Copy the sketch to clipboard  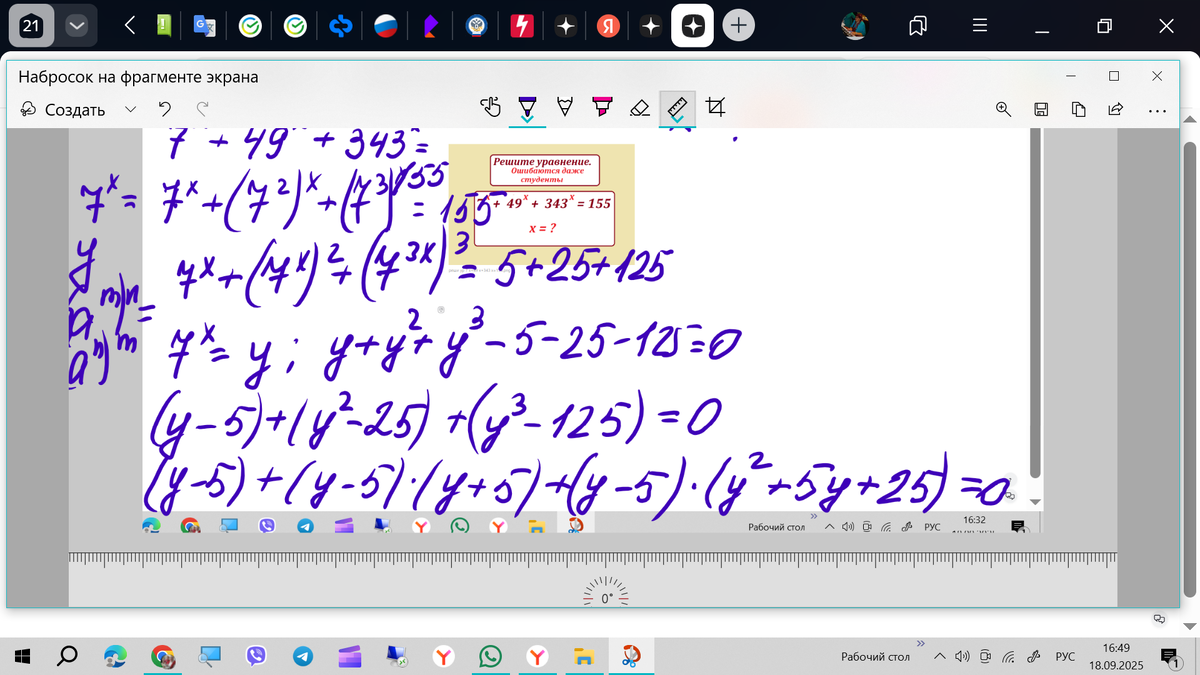click(1078, 109)
